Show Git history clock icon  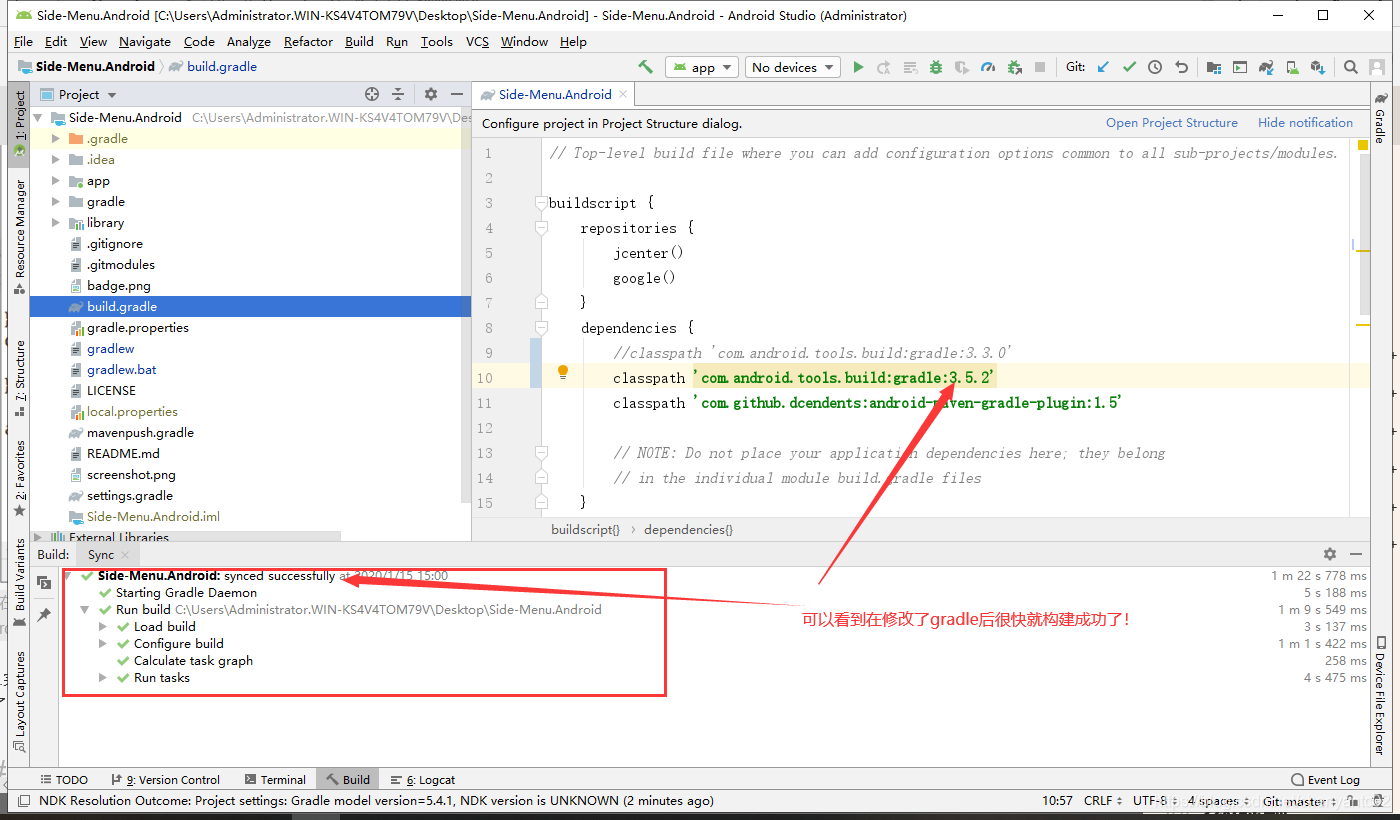click(1155, 67)
